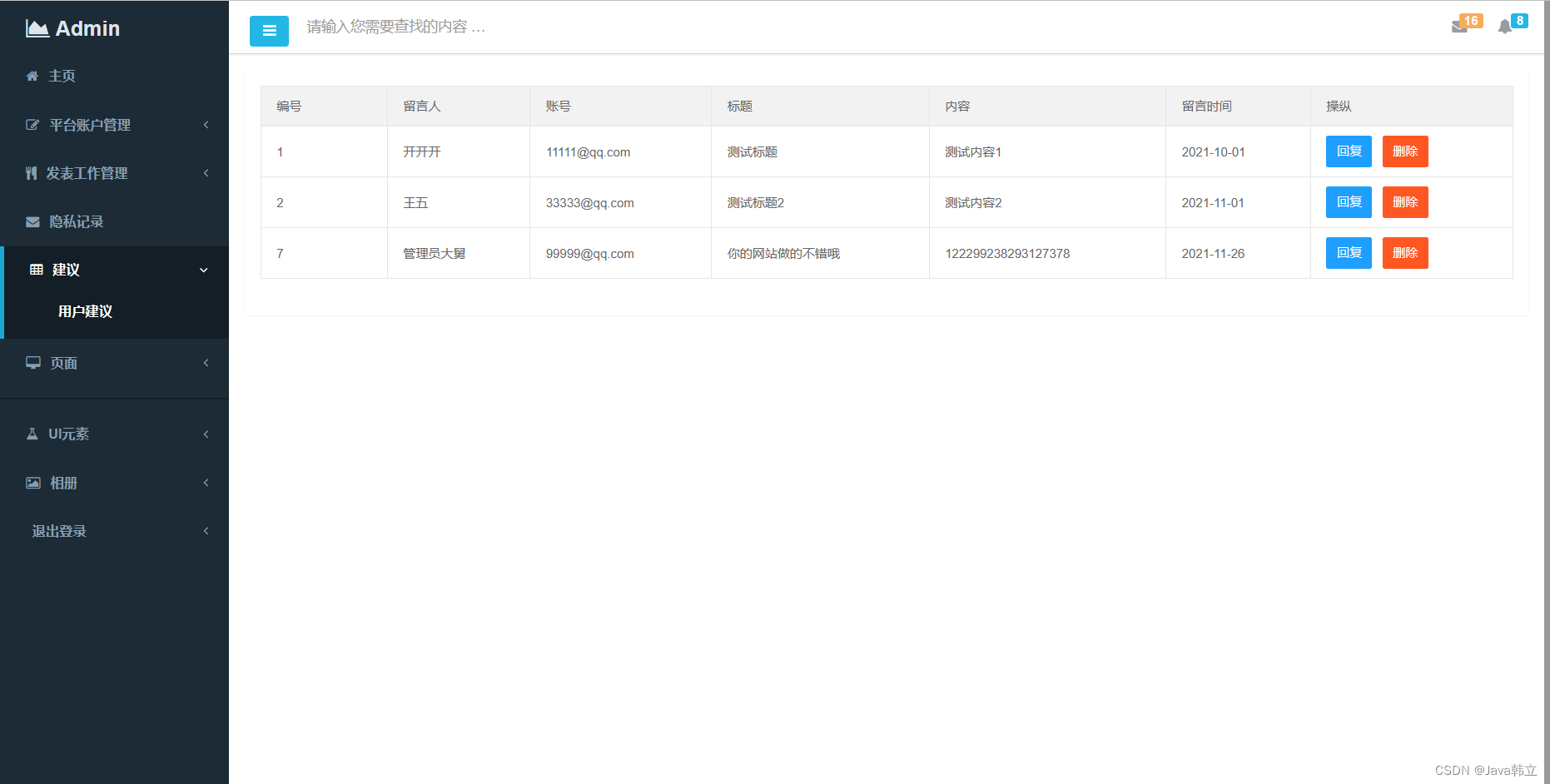
Task: Open the 相册 menu label
Action: 63,483
